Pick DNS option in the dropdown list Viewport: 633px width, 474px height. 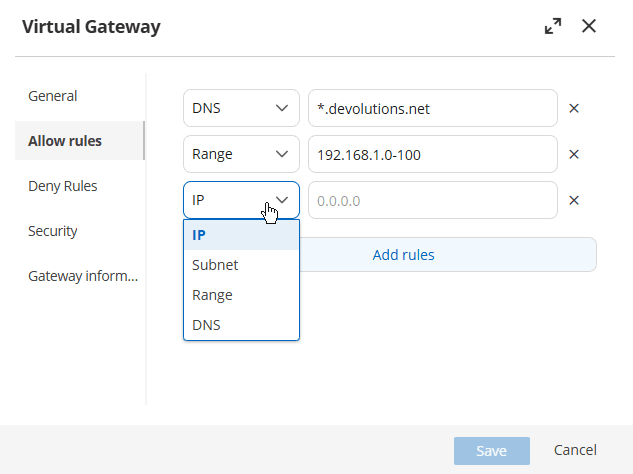[x=241, y=325]
